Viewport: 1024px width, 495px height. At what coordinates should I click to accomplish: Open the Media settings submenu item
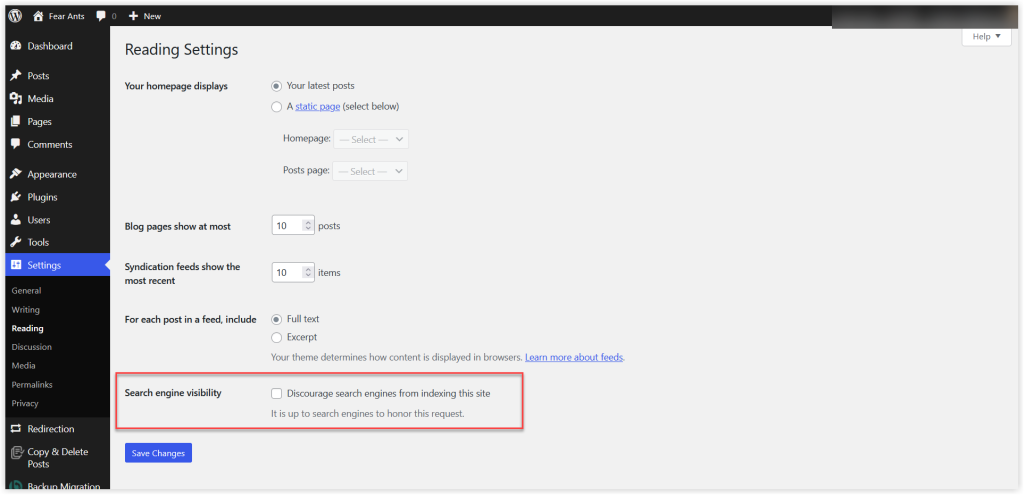click(24, 366)
